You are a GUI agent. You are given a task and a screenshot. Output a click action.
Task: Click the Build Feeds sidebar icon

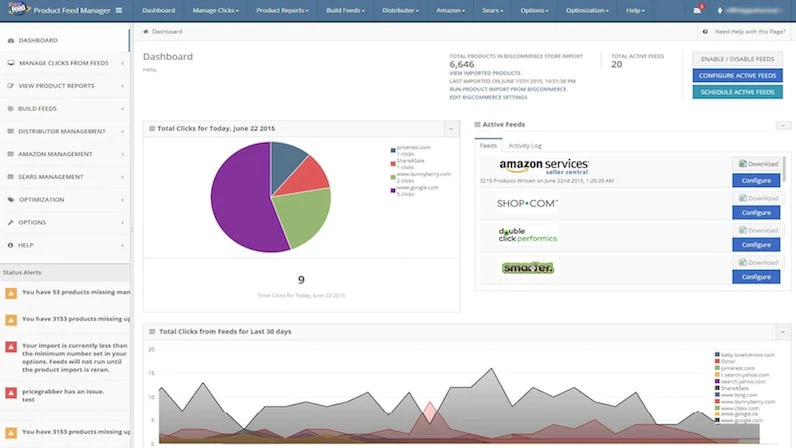pyautogui.click(x=10, y=109)
